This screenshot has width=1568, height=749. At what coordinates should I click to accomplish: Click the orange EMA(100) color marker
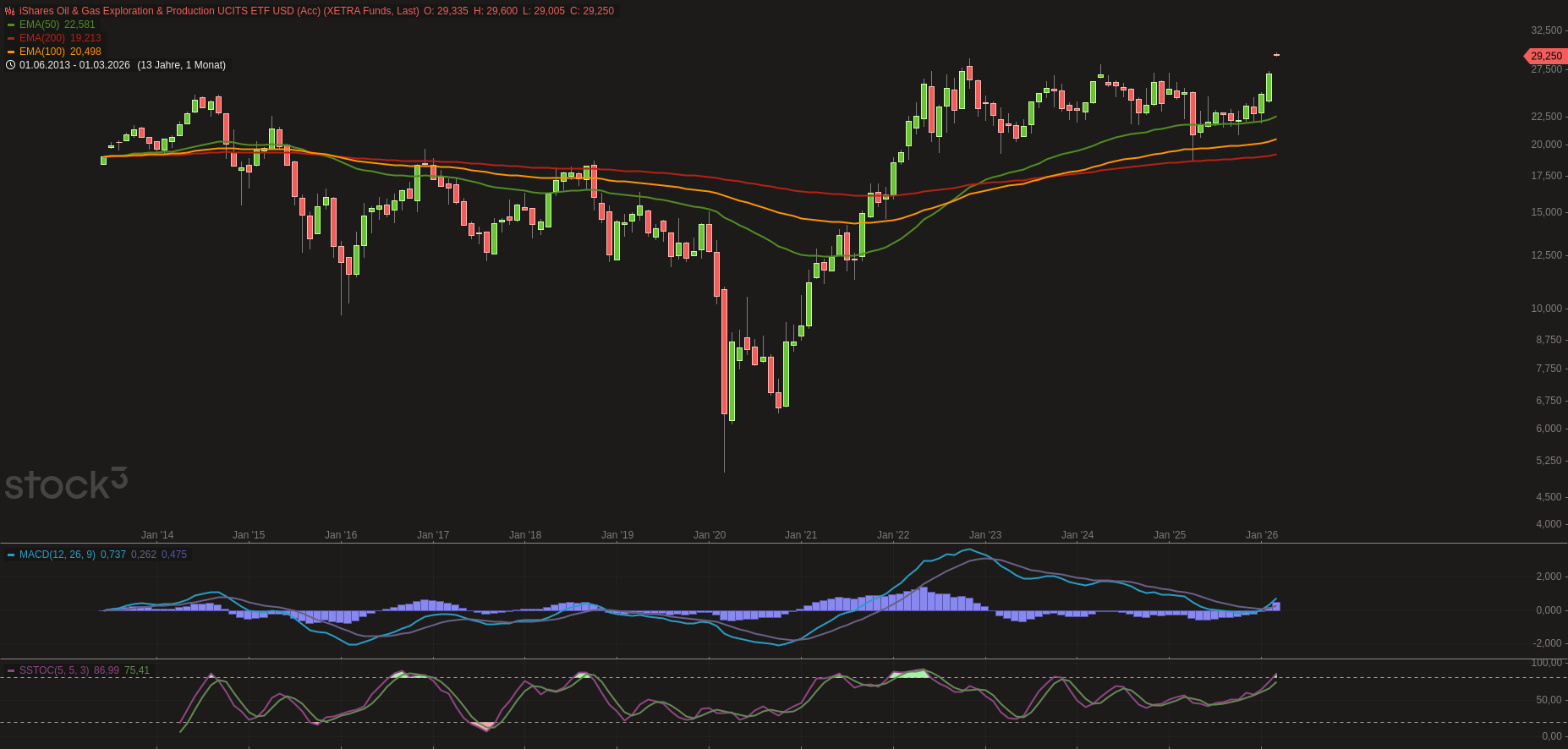pyautogui.click(x=11, y=52)
